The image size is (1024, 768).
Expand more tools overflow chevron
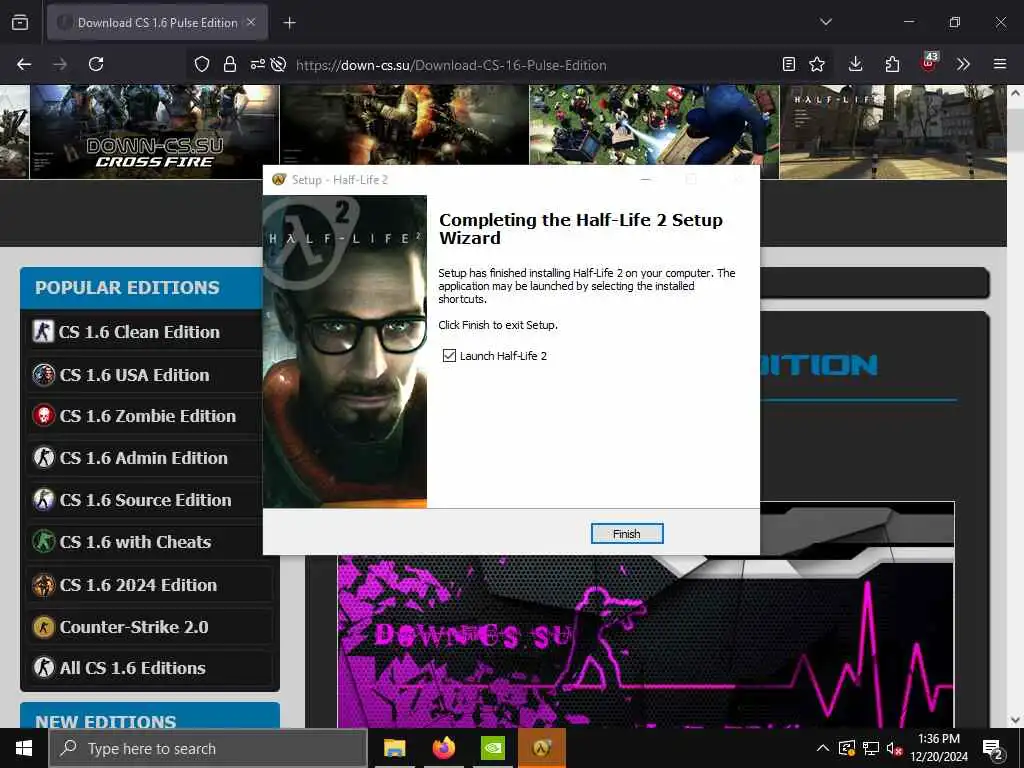963,64
